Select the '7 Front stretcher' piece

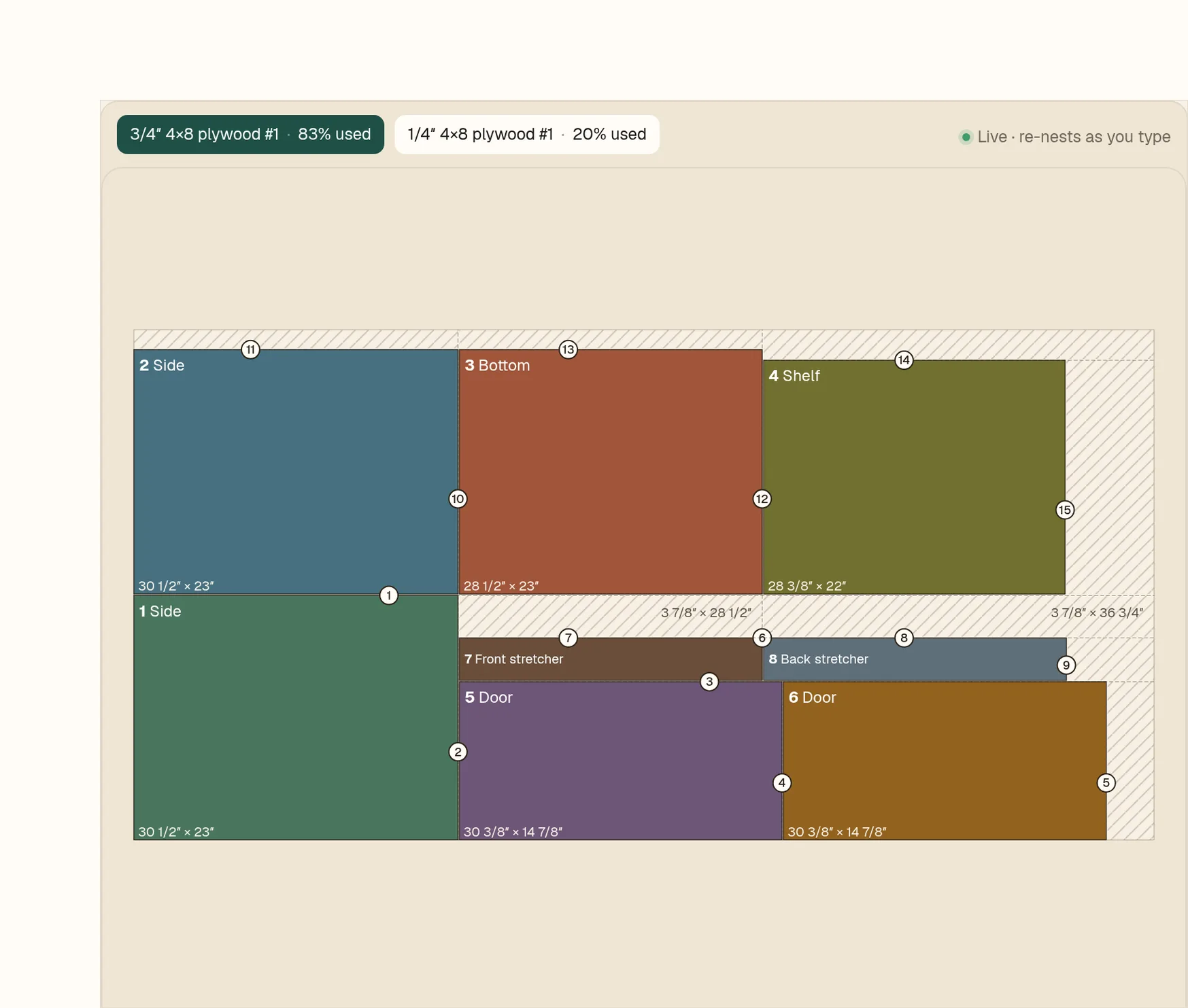tap(611, 659)
